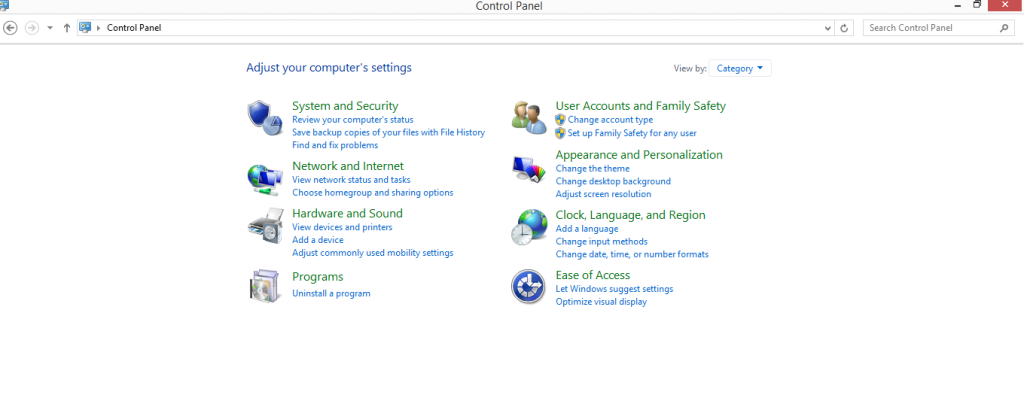Open the Hardware and Sound printer icon
The image size is (1024, 407).
coord(265,226)
